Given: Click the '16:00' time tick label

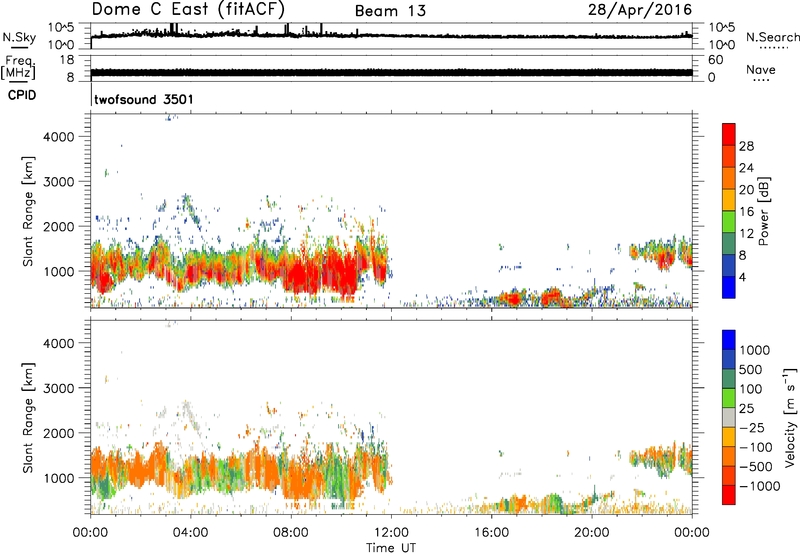Looking at the screenshot, I should coord(491,533).
